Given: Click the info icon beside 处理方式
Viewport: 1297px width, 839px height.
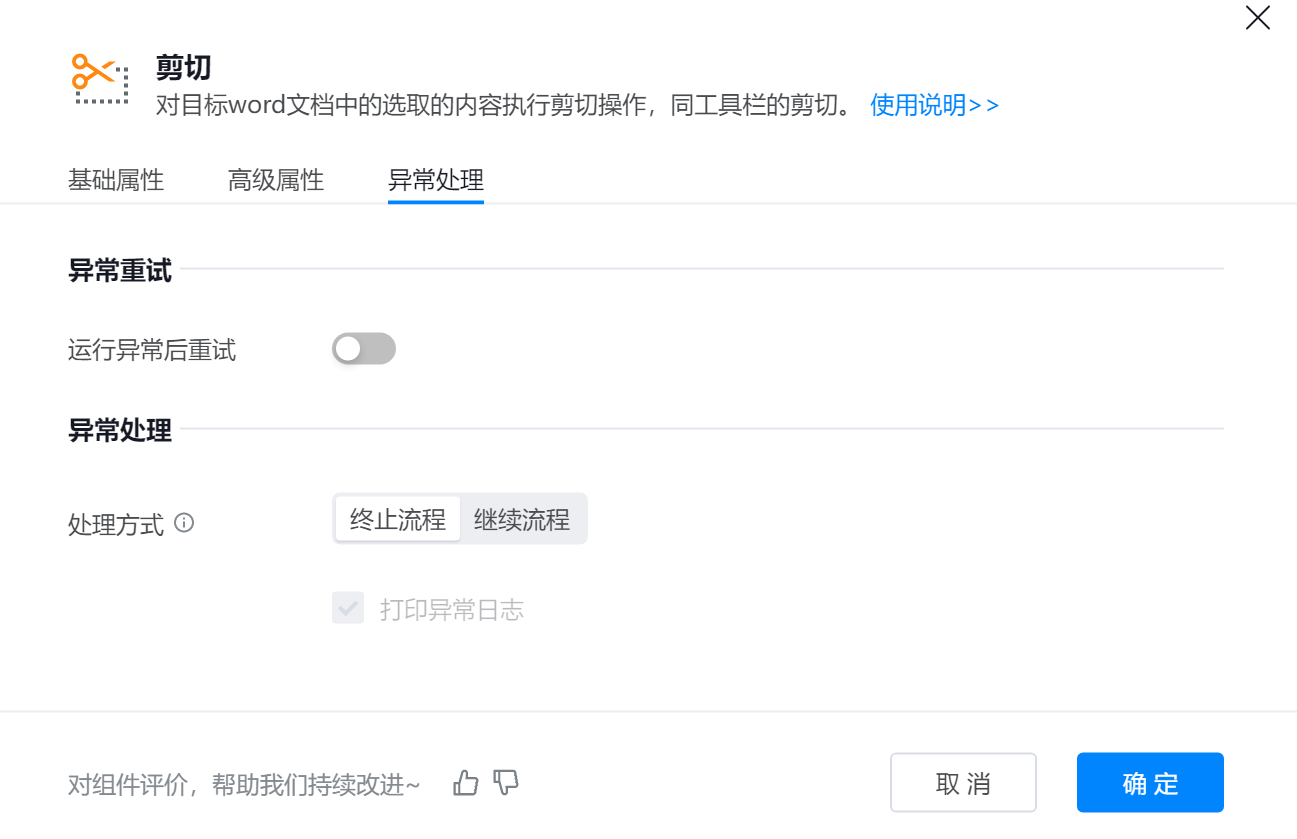Looking at the screenshot, I should click(184, 523).
